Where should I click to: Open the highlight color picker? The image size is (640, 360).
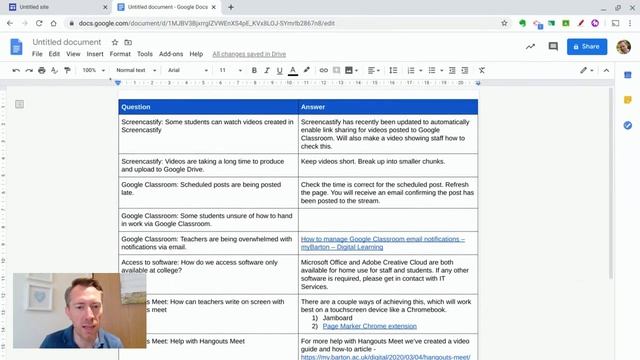[307, 71]
